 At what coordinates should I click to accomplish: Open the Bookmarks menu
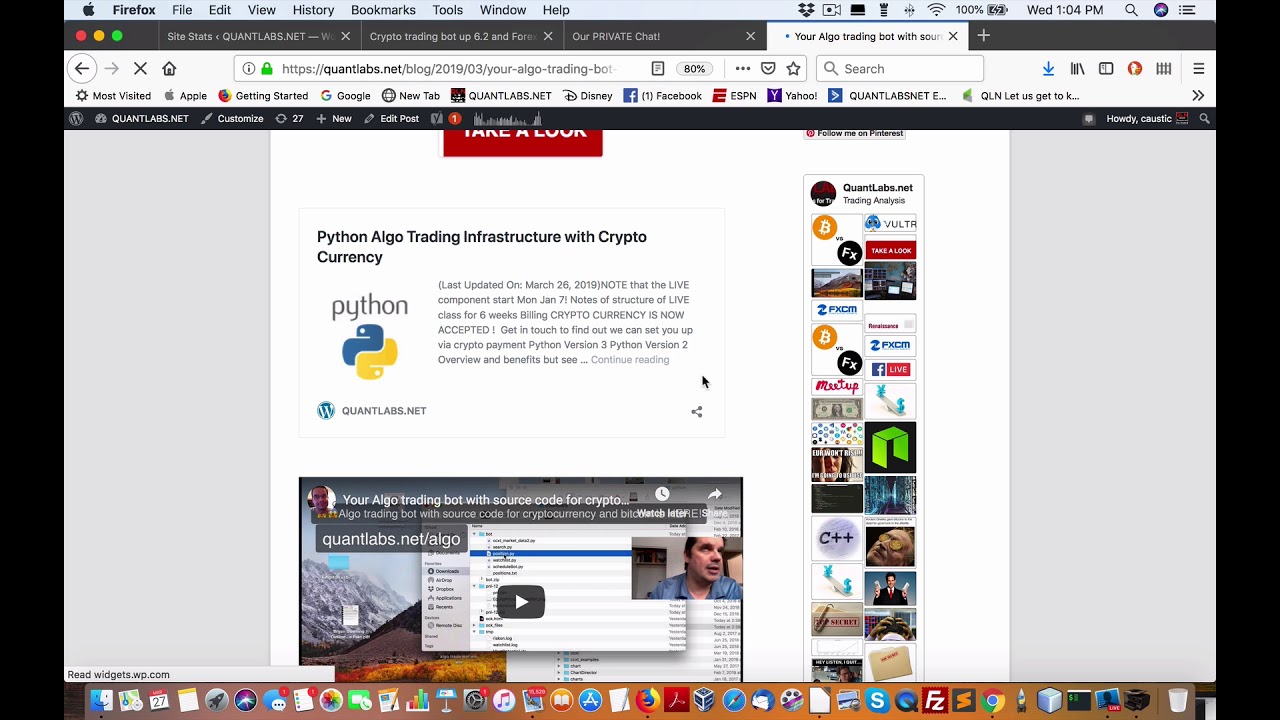383,10
